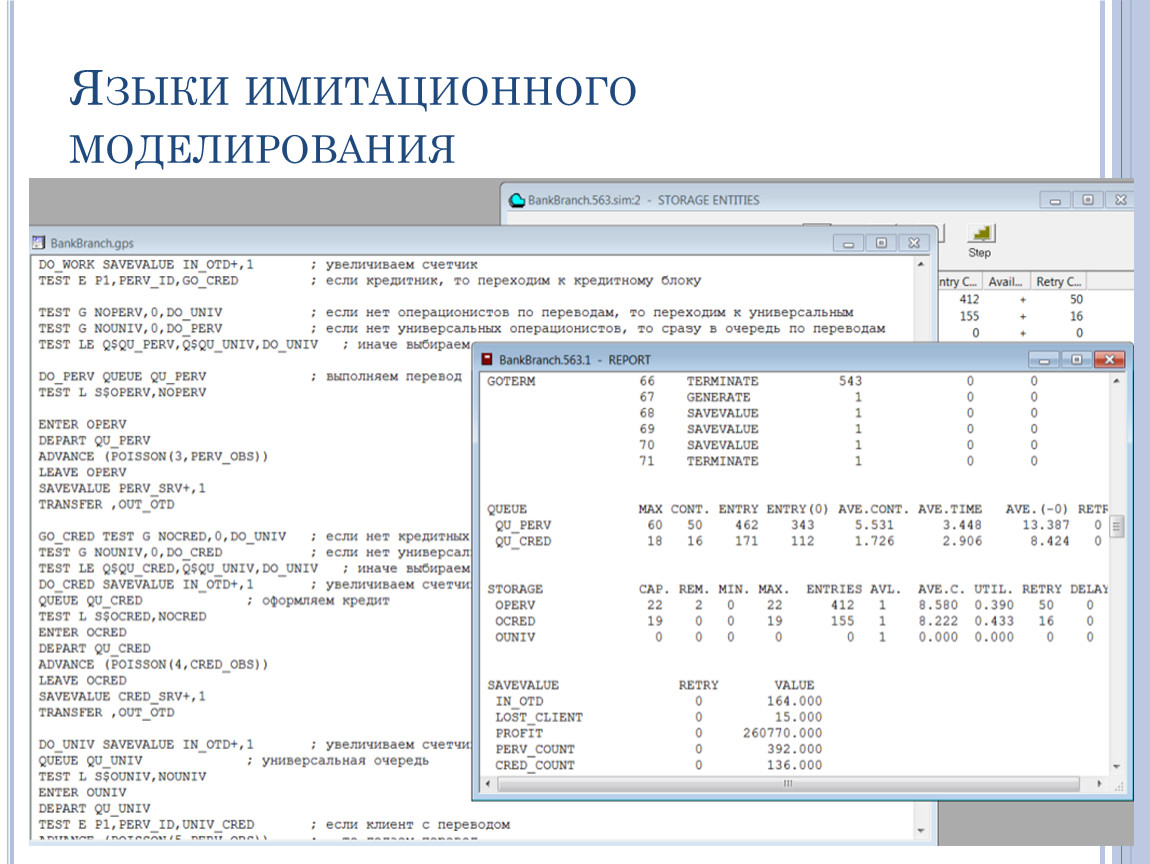Click the value 412 in Storage Entities
Screen dimensions: 1150x864
[969, 299]
